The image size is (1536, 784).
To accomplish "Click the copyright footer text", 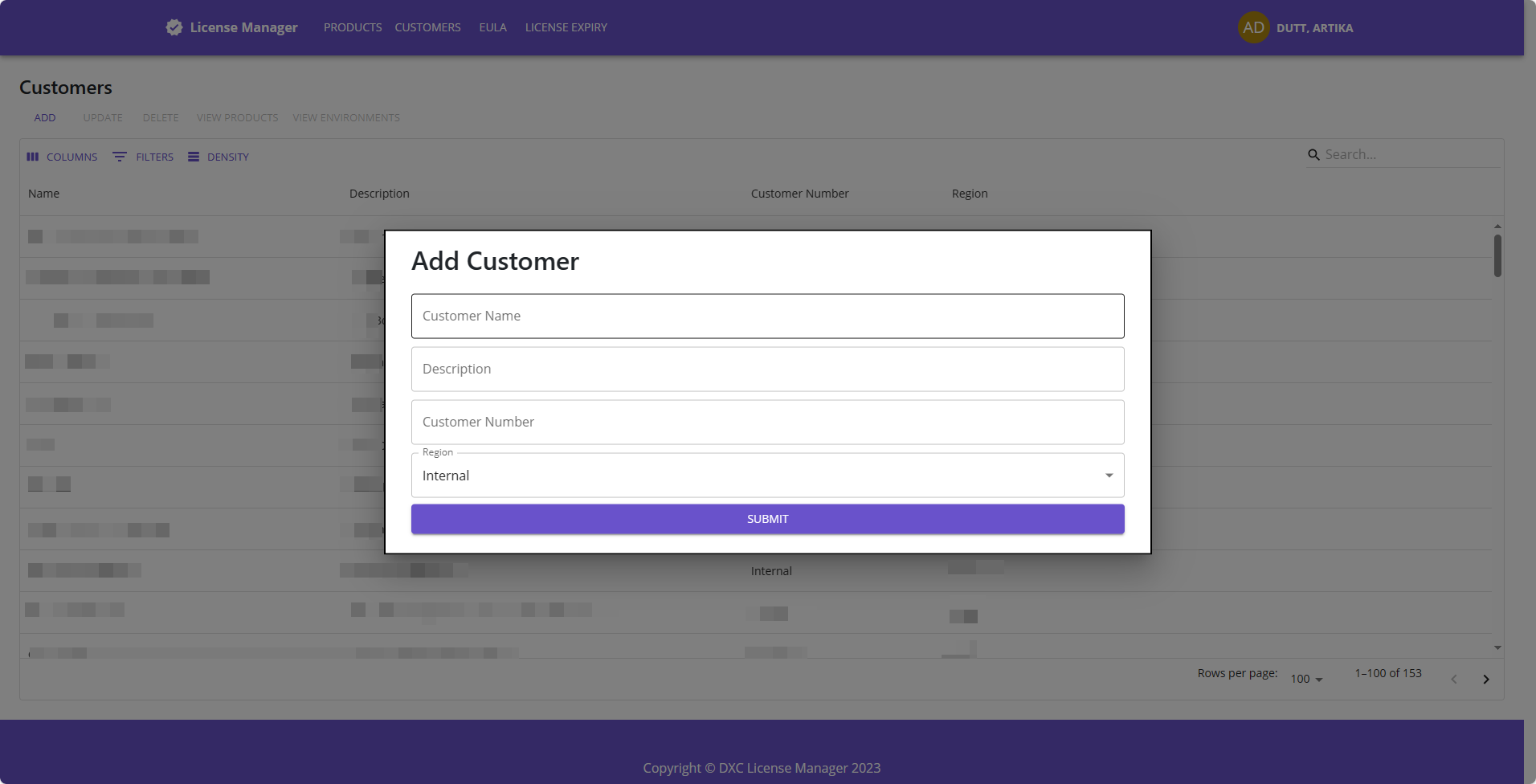I will (x=762, y=768).
